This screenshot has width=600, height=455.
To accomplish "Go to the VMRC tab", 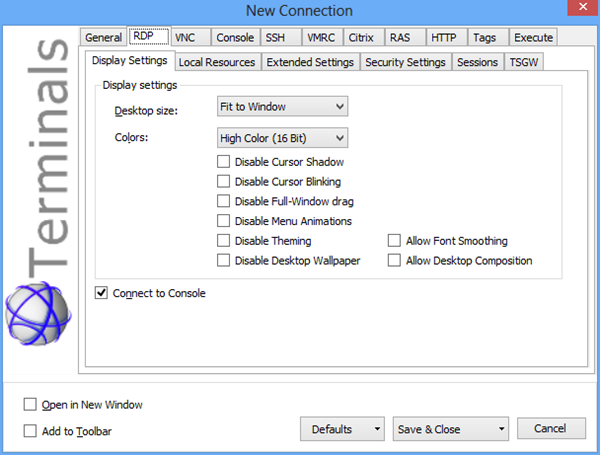I will click(322, 38).
